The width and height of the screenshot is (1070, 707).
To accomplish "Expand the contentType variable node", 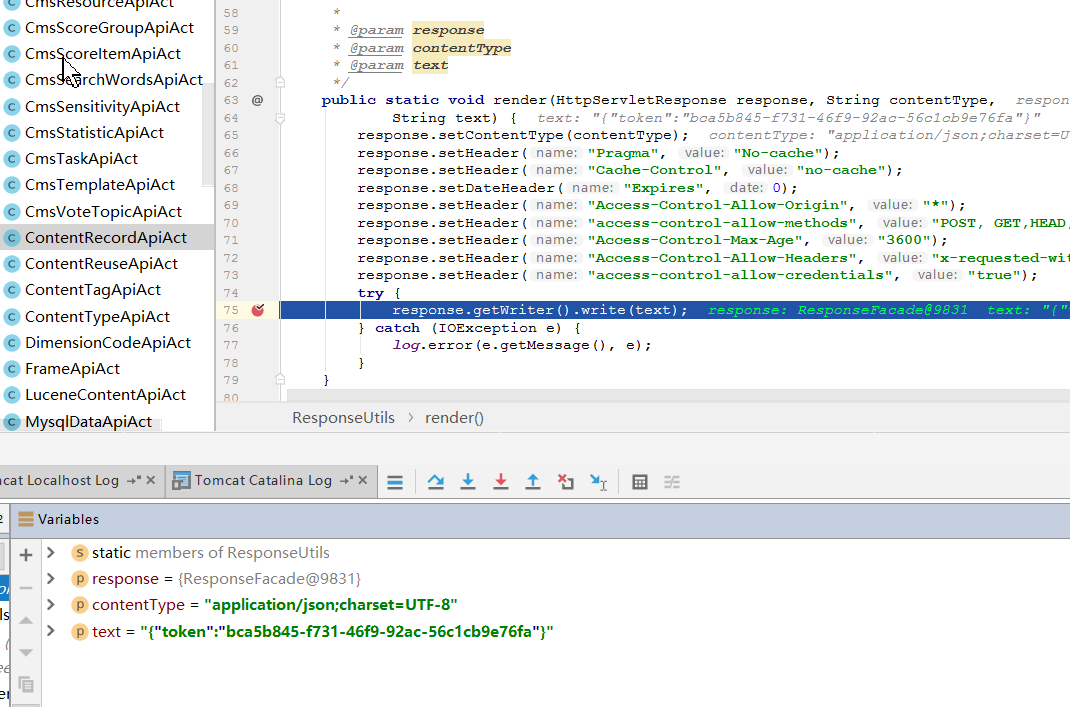I will tap(51, 605).
